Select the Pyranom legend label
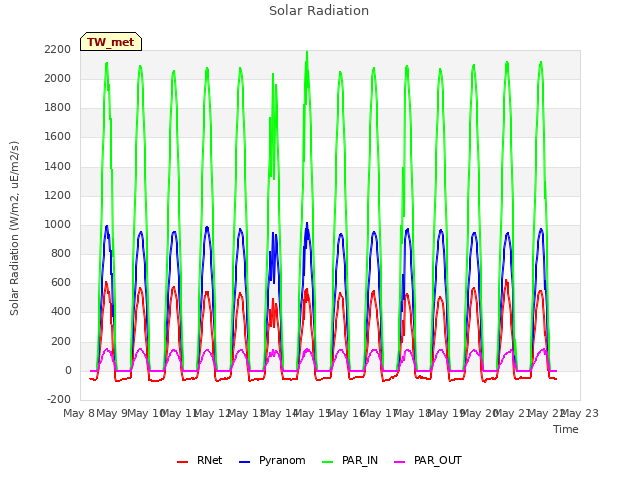Viewport: 640px width, 480px height. point(282,460)
